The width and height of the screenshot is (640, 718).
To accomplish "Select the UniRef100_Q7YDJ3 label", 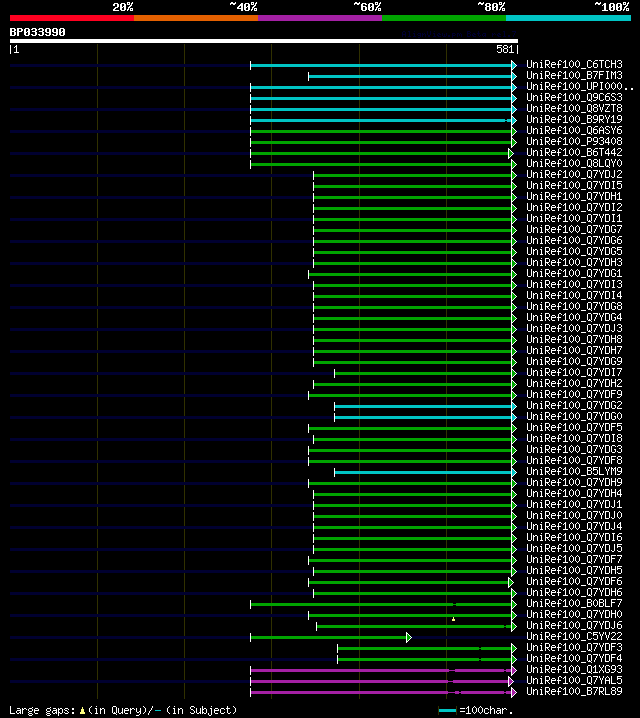I will click(574, 328).
